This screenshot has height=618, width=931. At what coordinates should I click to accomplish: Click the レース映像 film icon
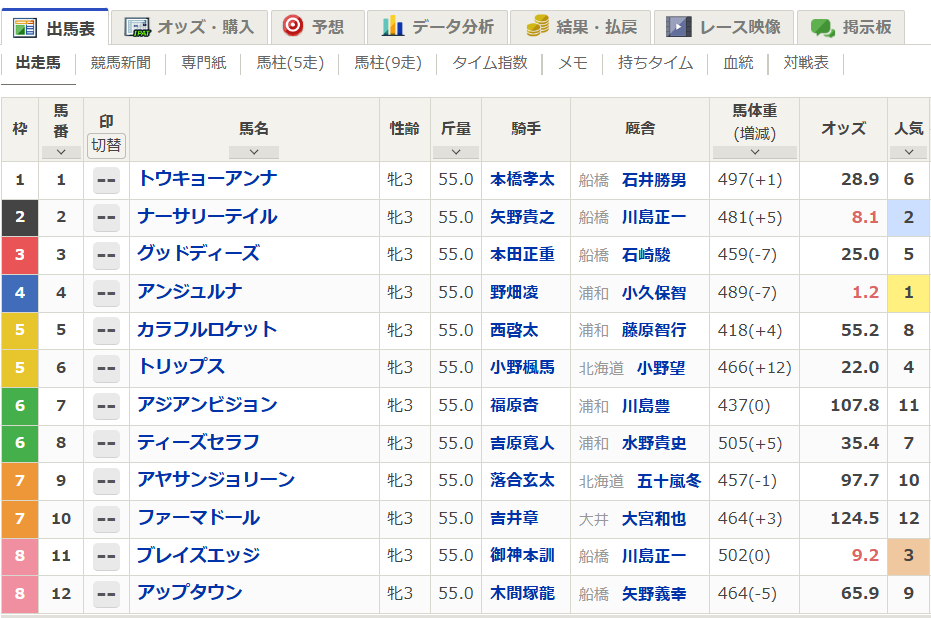click(679, 27)
